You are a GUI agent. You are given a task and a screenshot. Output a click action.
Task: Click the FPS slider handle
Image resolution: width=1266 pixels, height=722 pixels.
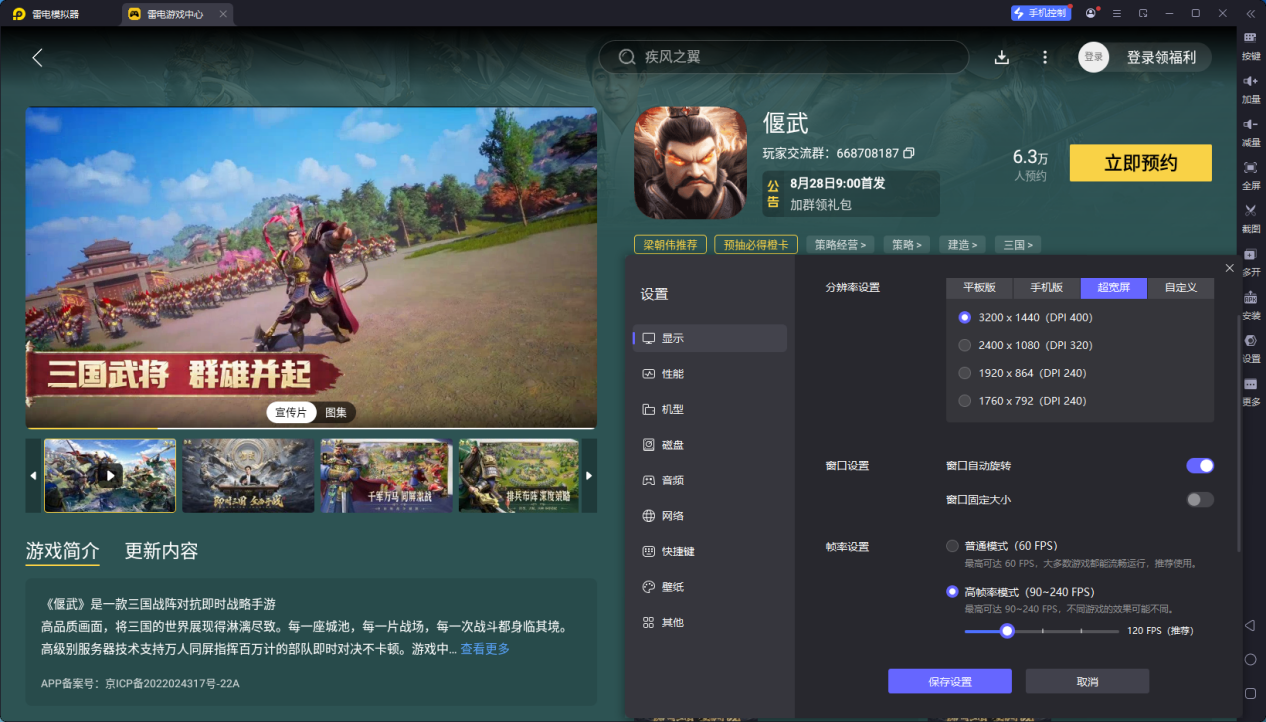tap(1007, 631)
